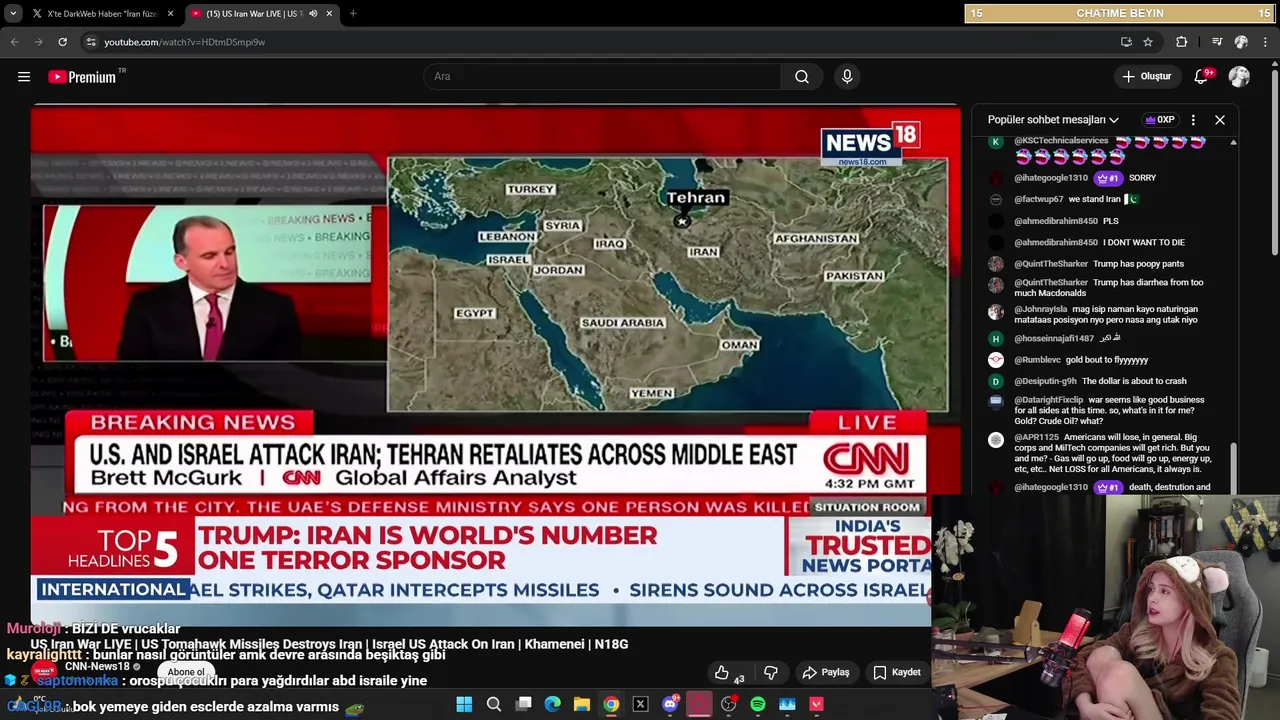1280x720 pixels.
Task: Open a new browser tab
Action: point(353,14)
